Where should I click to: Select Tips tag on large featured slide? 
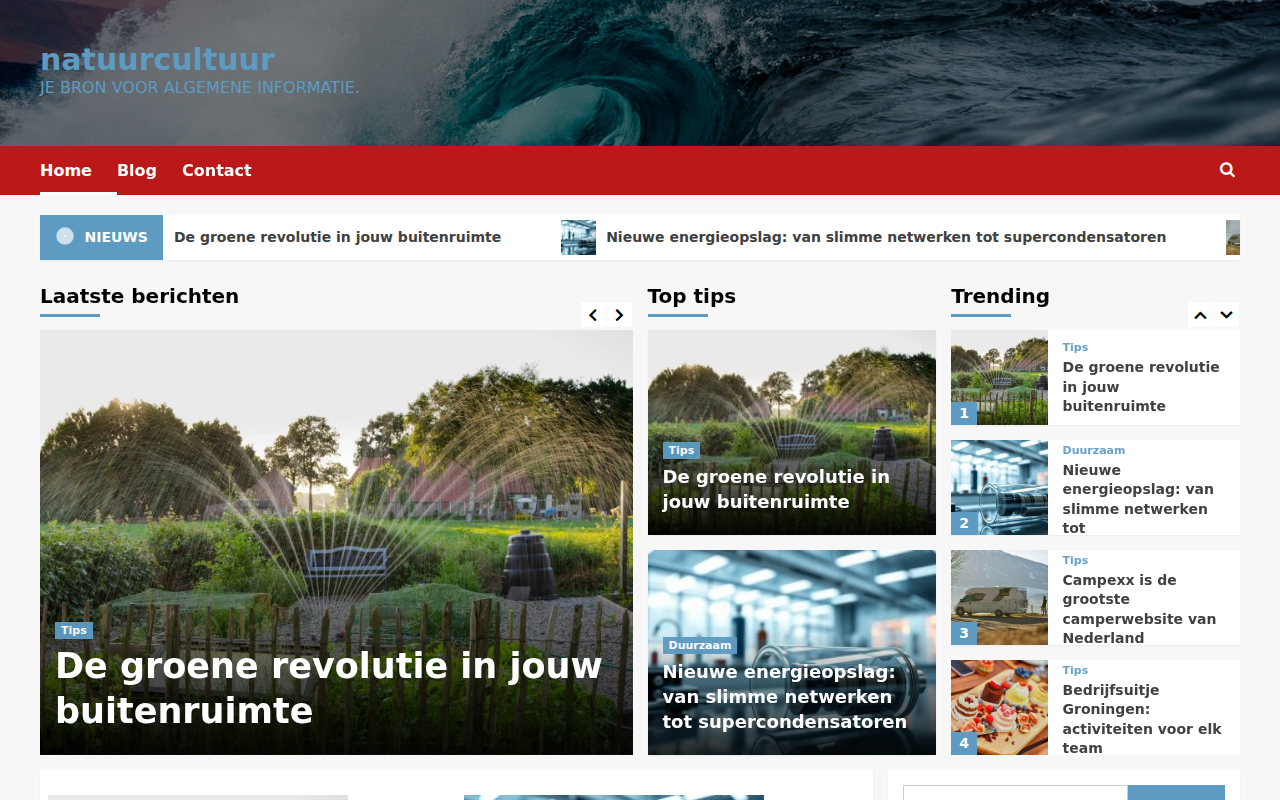pyautogui.click(x=74, y=630)
